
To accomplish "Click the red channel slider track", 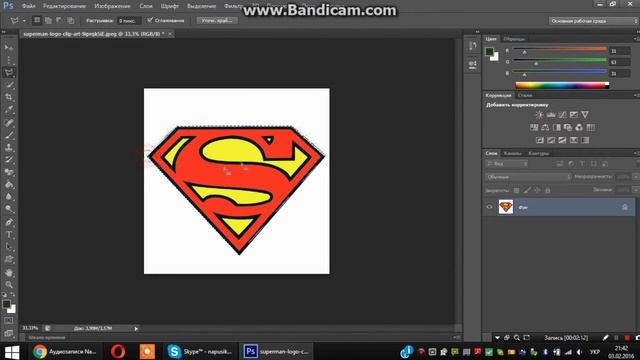I will [x=560, y=49].
